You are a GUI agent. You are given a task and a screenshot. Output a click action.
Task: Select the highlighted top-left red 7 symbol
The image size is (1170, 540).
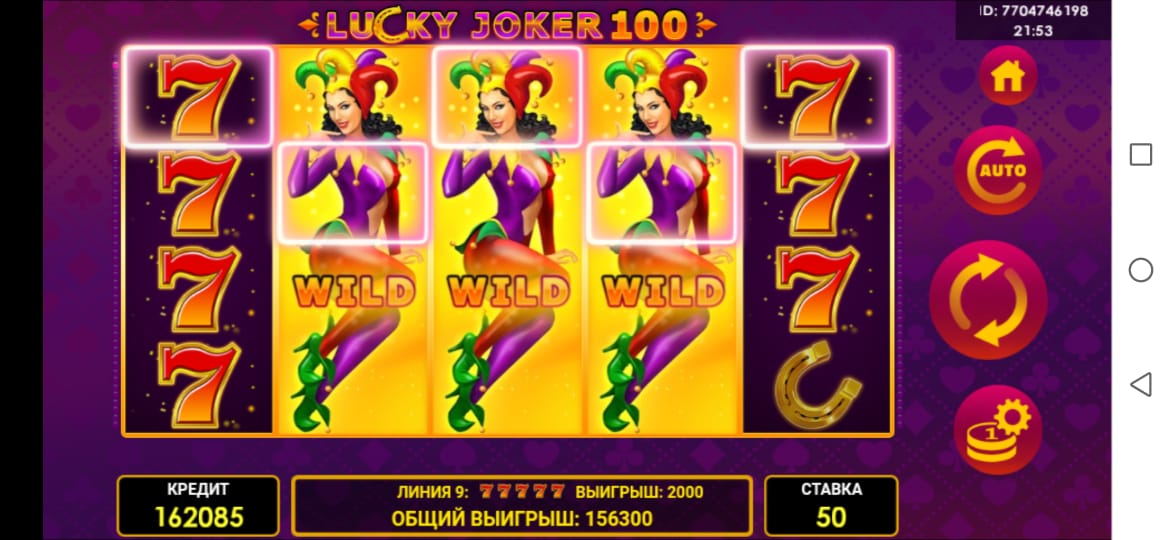pos(198,95)
